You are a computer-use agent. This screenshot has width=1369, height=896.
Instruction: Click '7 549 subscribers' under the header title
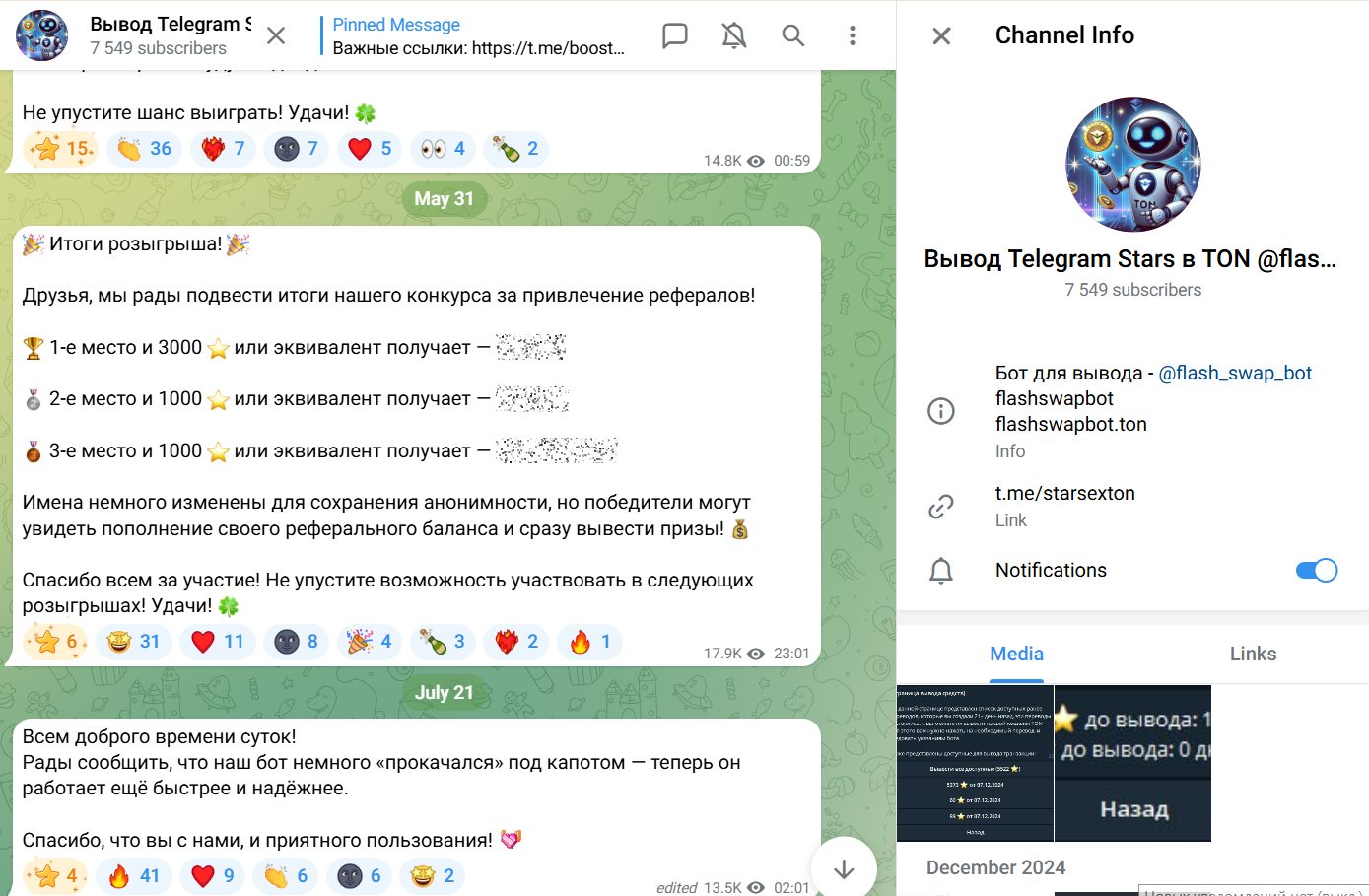tap(158, 48)
